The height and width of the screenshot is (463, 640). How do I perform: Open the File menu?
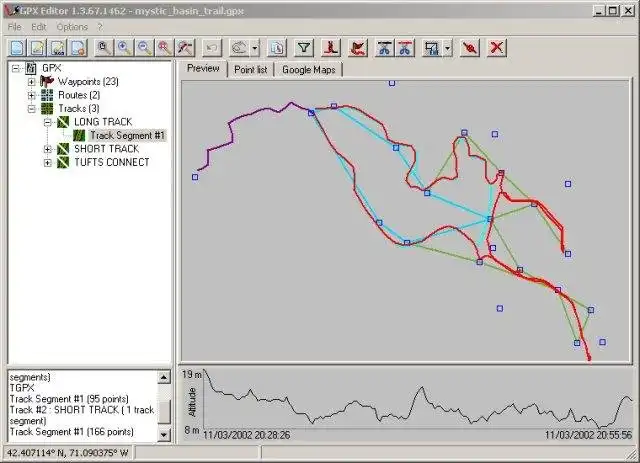coord(14,27)
